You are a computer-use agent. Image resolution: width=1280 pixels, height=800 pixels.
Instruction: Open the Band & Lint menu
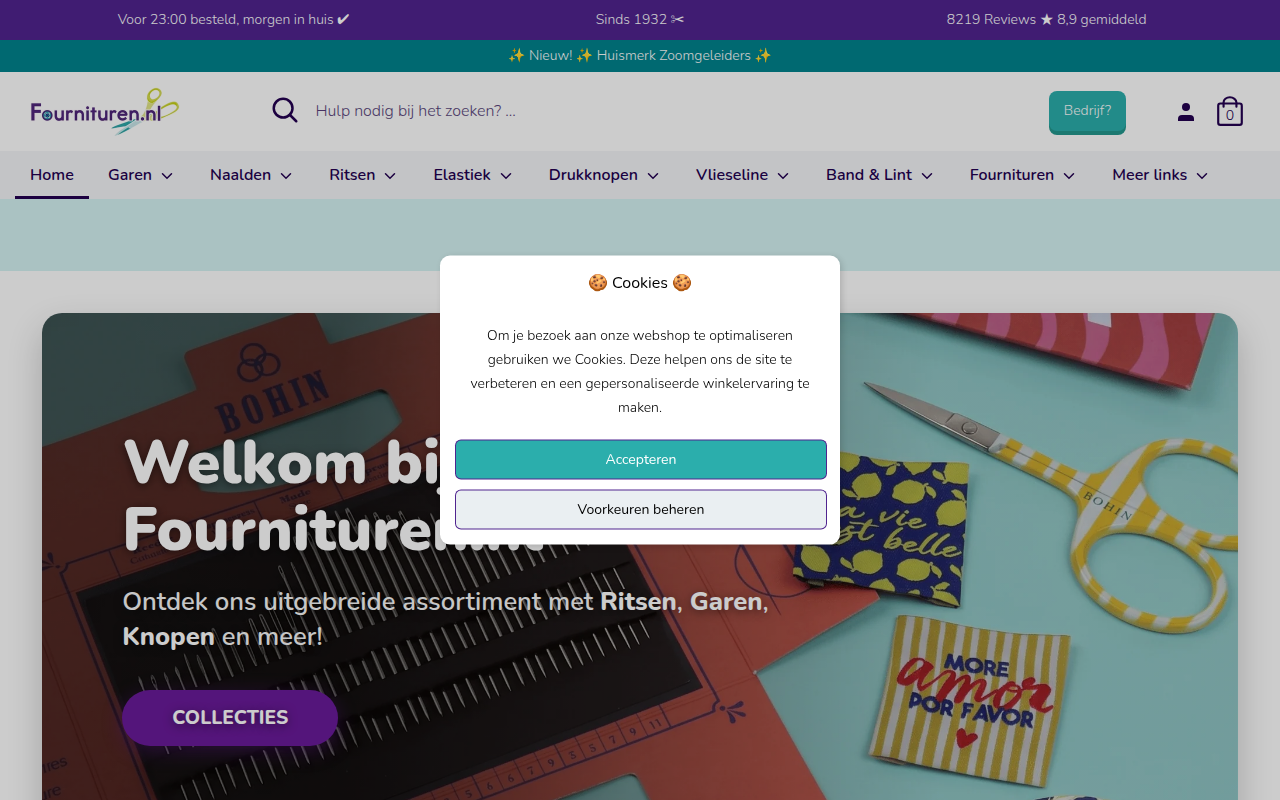coord(880,175)
